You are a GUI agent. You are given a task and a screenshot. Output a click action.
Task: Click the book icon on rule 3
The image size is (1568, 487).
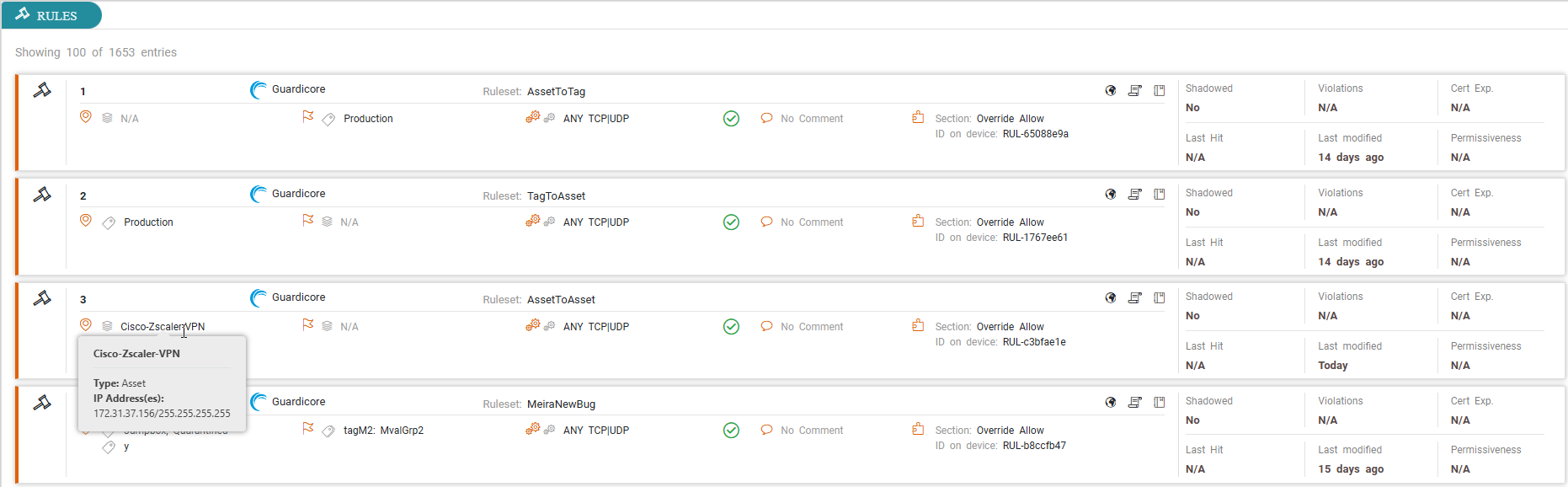(x=1159, y=298)
